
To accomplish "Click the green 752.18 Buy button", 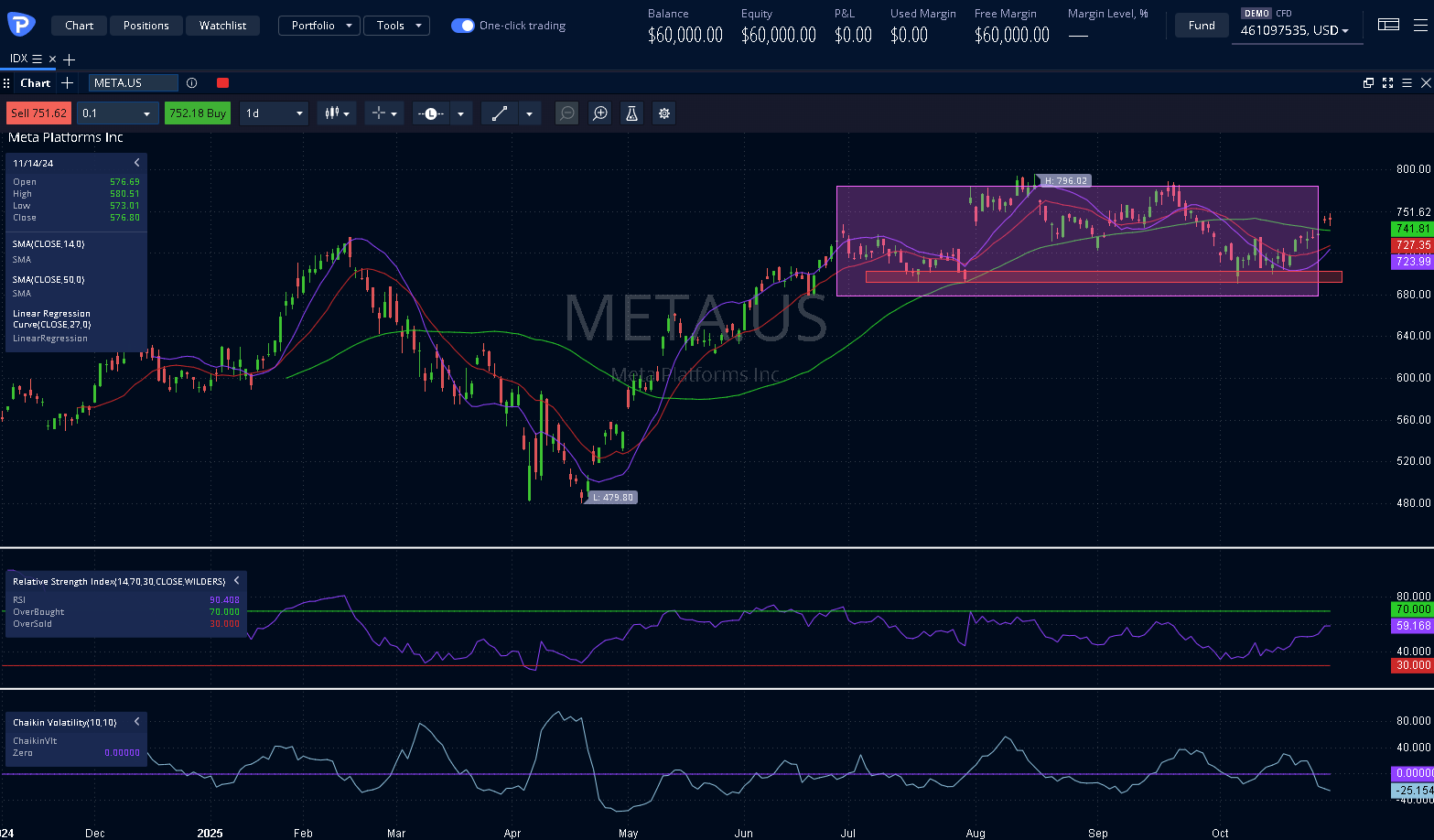I will pyautogui.click(x=198, y=113).
